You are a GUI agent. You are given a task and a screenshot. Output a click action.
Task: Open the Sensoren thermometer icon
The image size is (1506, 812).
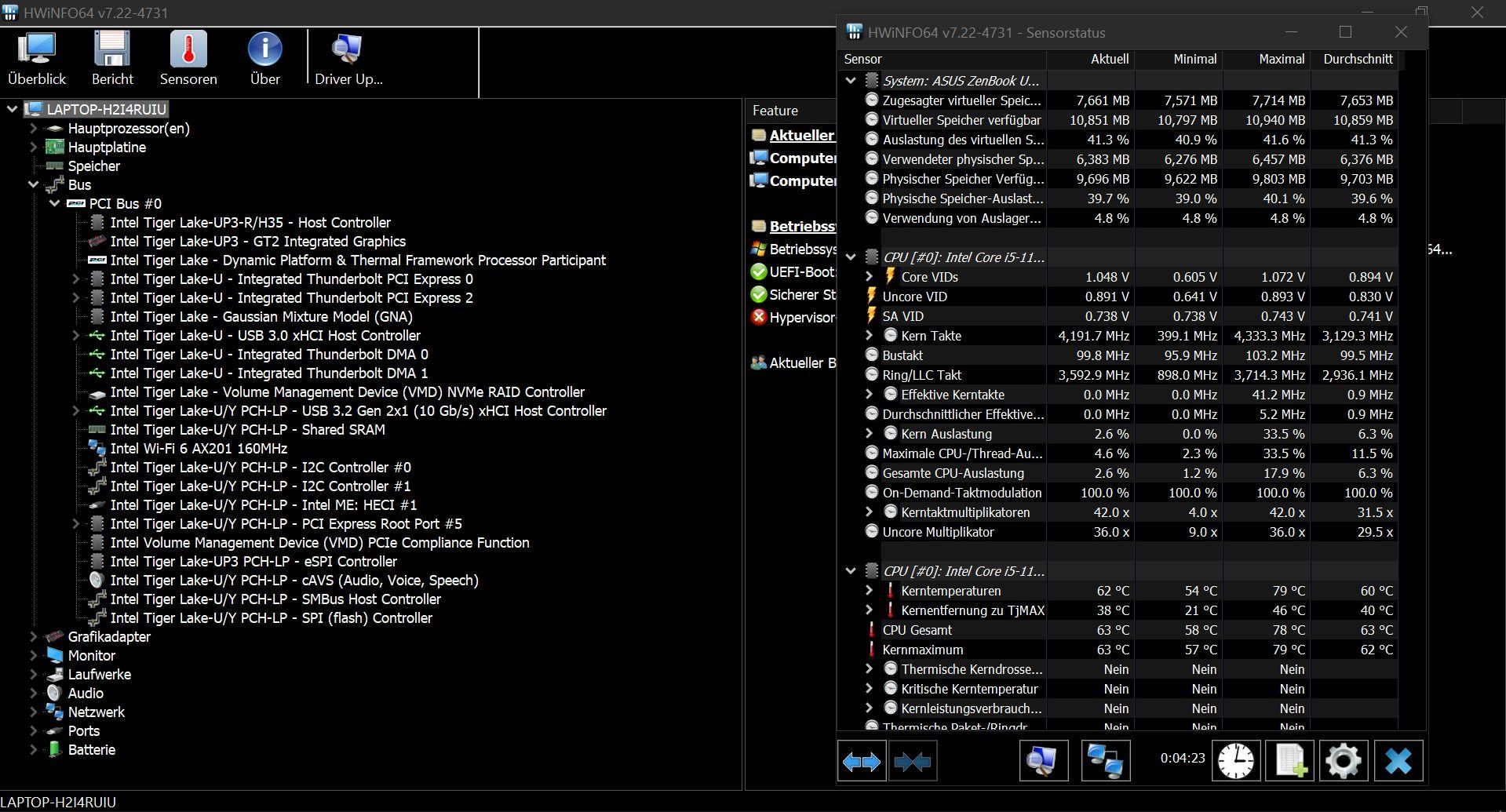188,58
